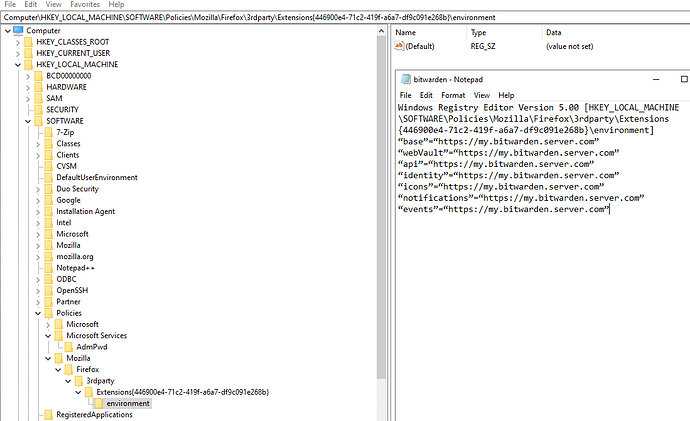Click the Intel folder icon
This screenshot has width=690, height=421.
pyautogui.click(x=49, y=223)
